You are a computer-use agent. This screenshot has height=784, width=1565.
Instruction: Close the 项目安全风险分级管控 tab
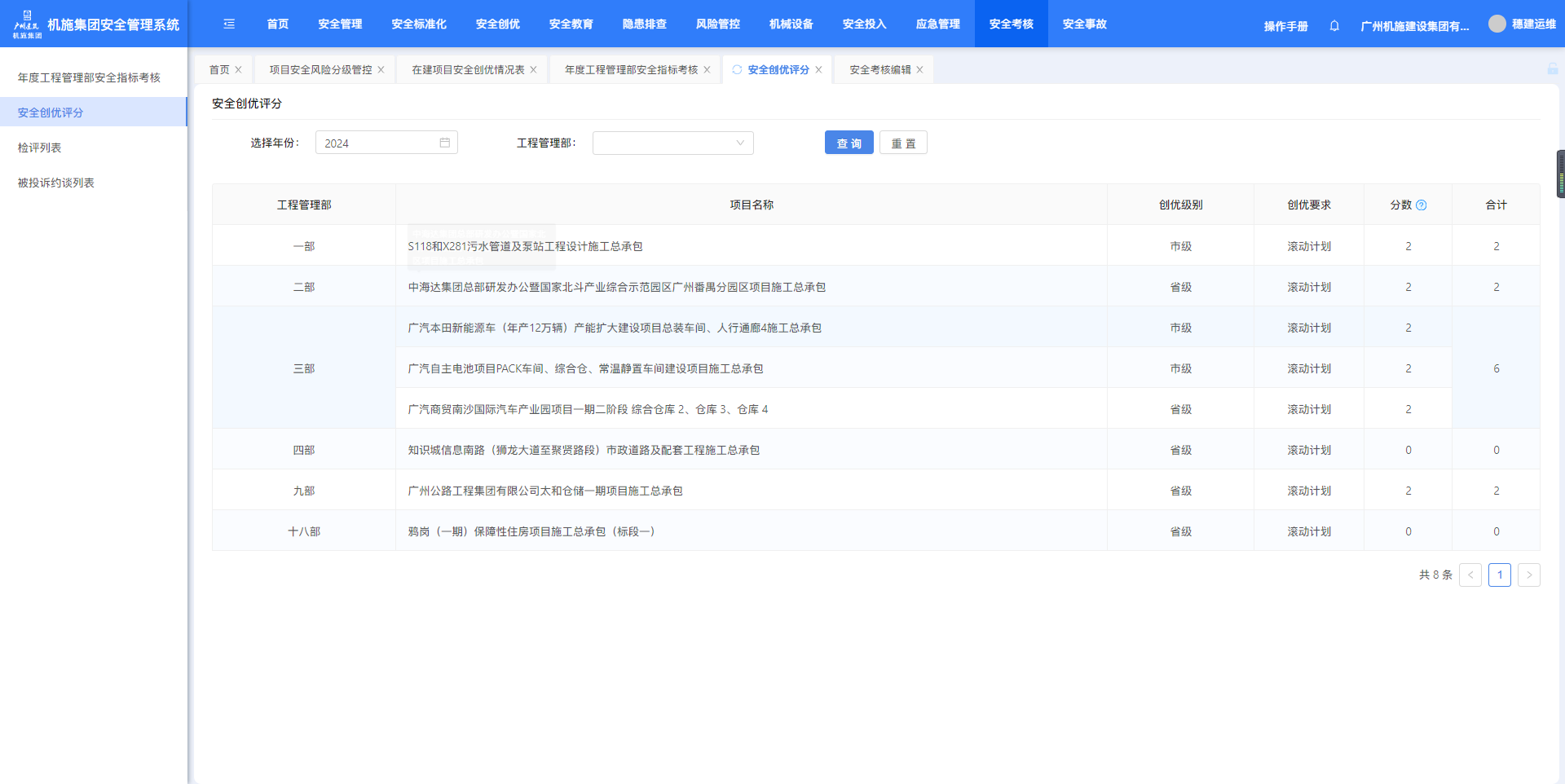pos(381,70)
